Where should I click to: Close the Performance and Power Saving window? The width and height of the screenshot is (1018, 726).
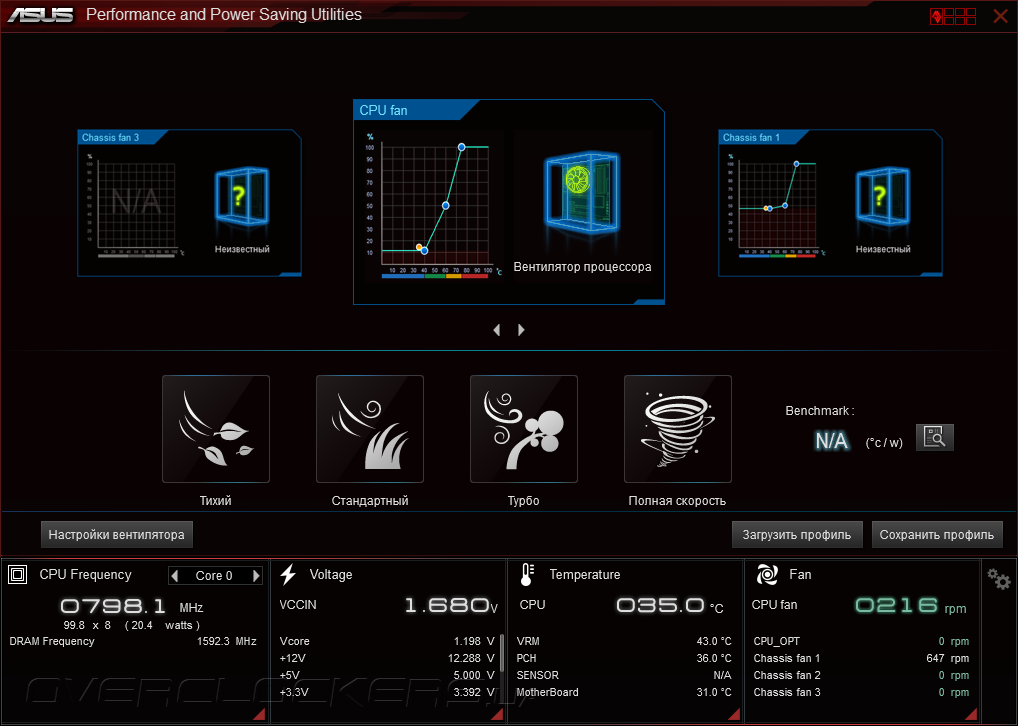(x=1000, y=16)
